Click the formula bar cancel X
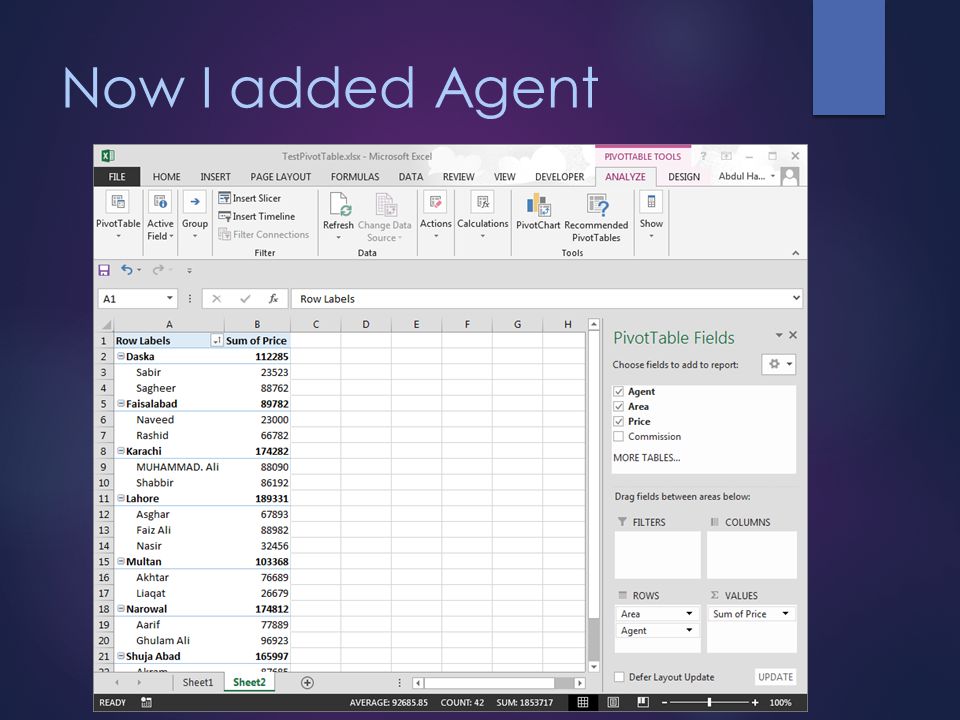 [216, 299]
